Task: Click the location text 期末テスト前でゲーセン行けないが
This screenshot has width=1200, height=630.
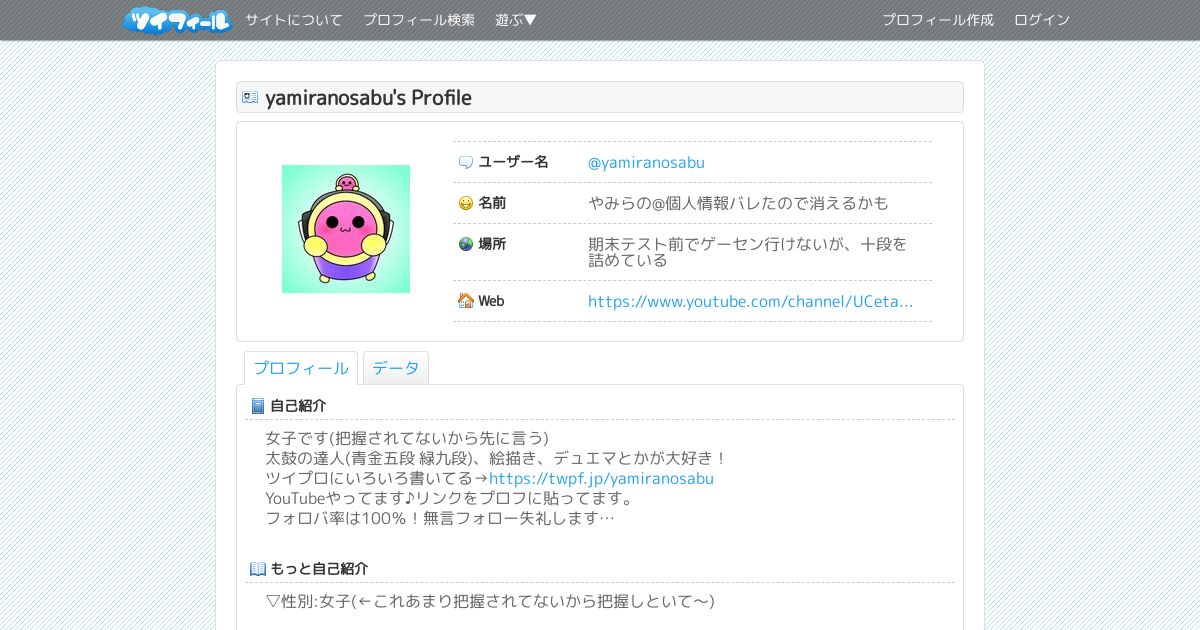Action: 715,244
